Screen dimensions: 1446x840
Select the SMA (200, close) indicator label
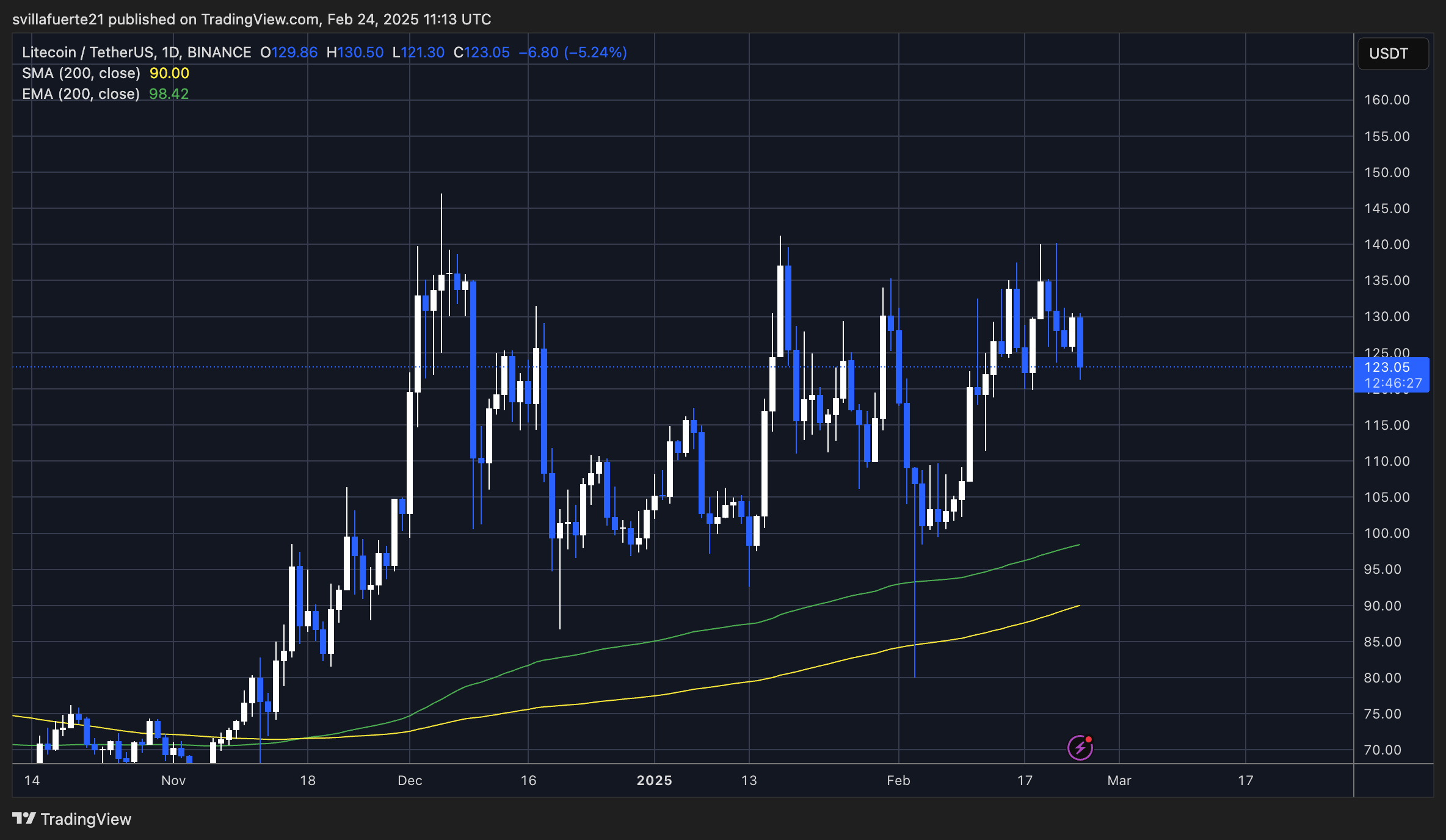(x=81, y=73)
